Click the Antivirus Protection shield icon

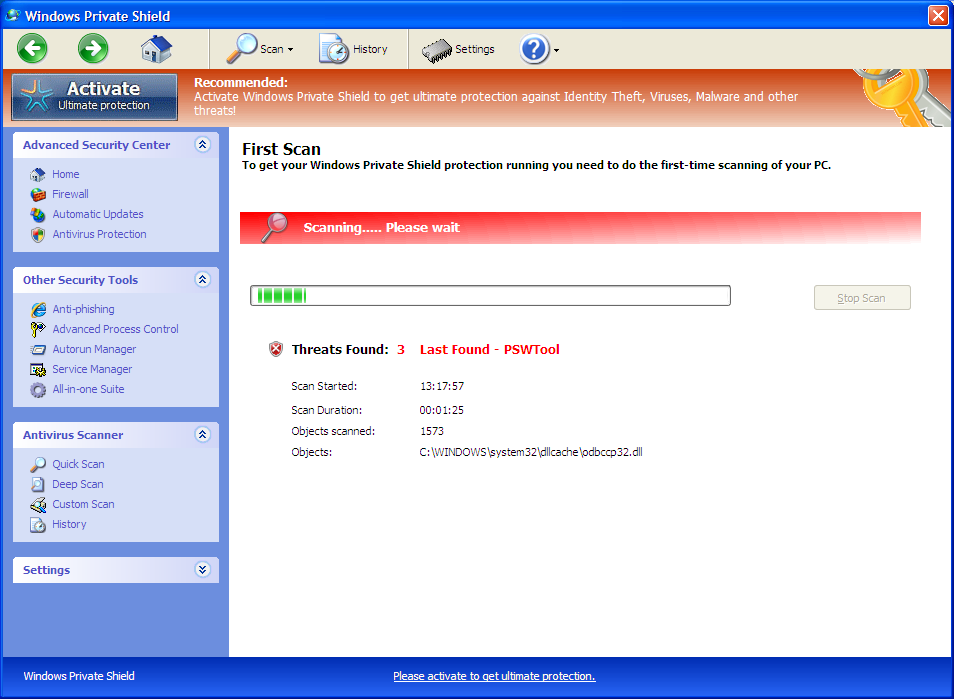[38, 235]
